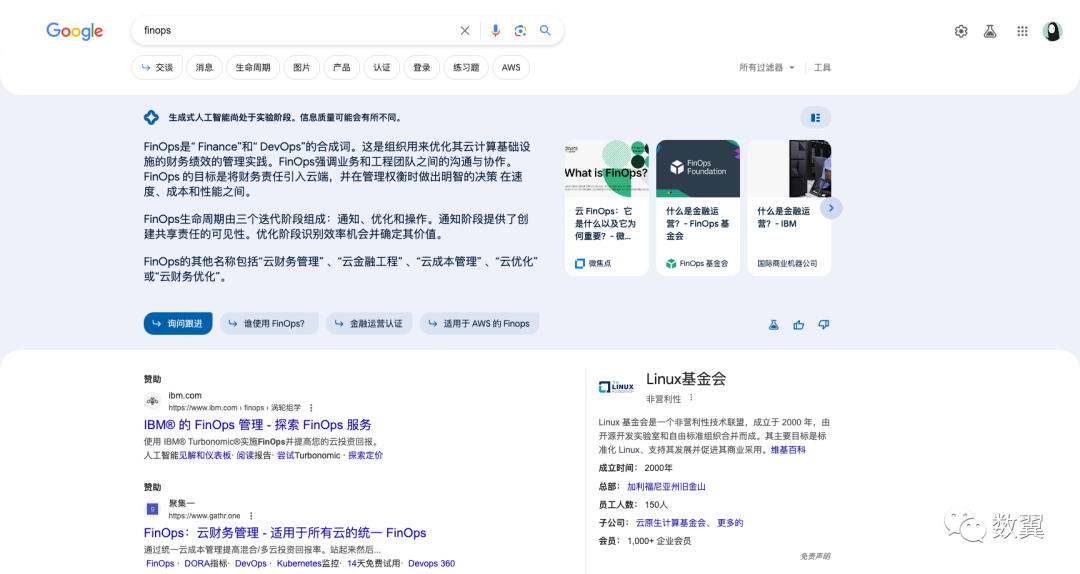Open Search Labs flask icon in header
Screen dimensions: 1080x574
click(x=990, y=31)
